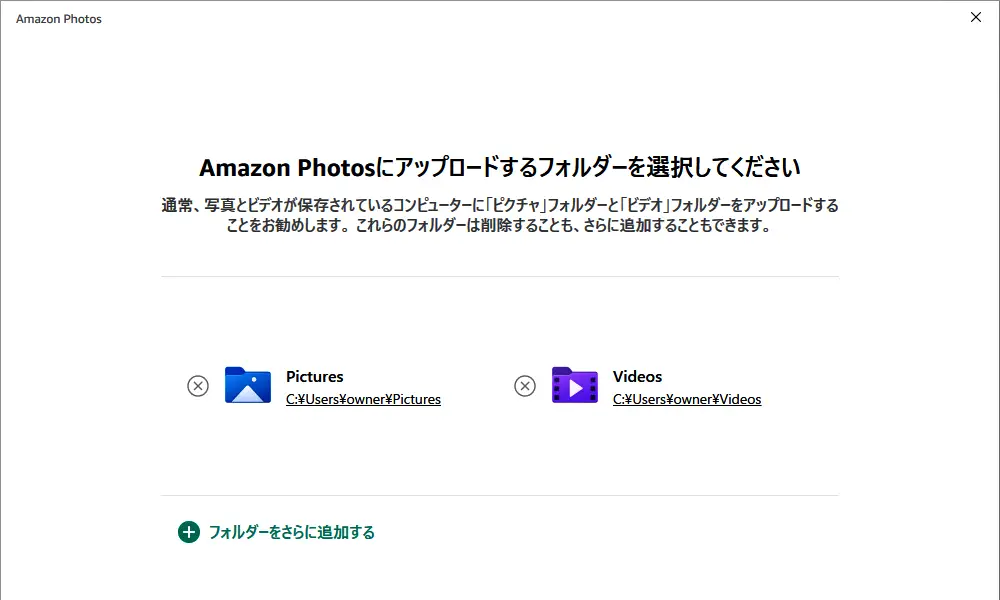Click the second line of the description text

[x=500, y=225]
